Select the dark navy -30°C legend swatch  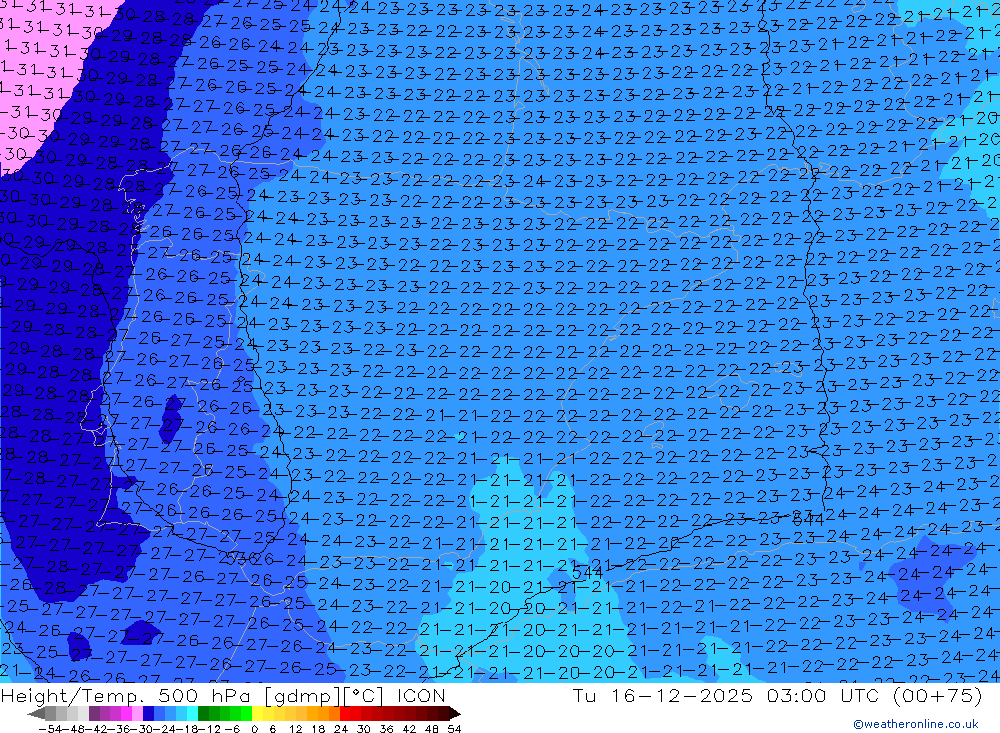click(x=148, y=713)
